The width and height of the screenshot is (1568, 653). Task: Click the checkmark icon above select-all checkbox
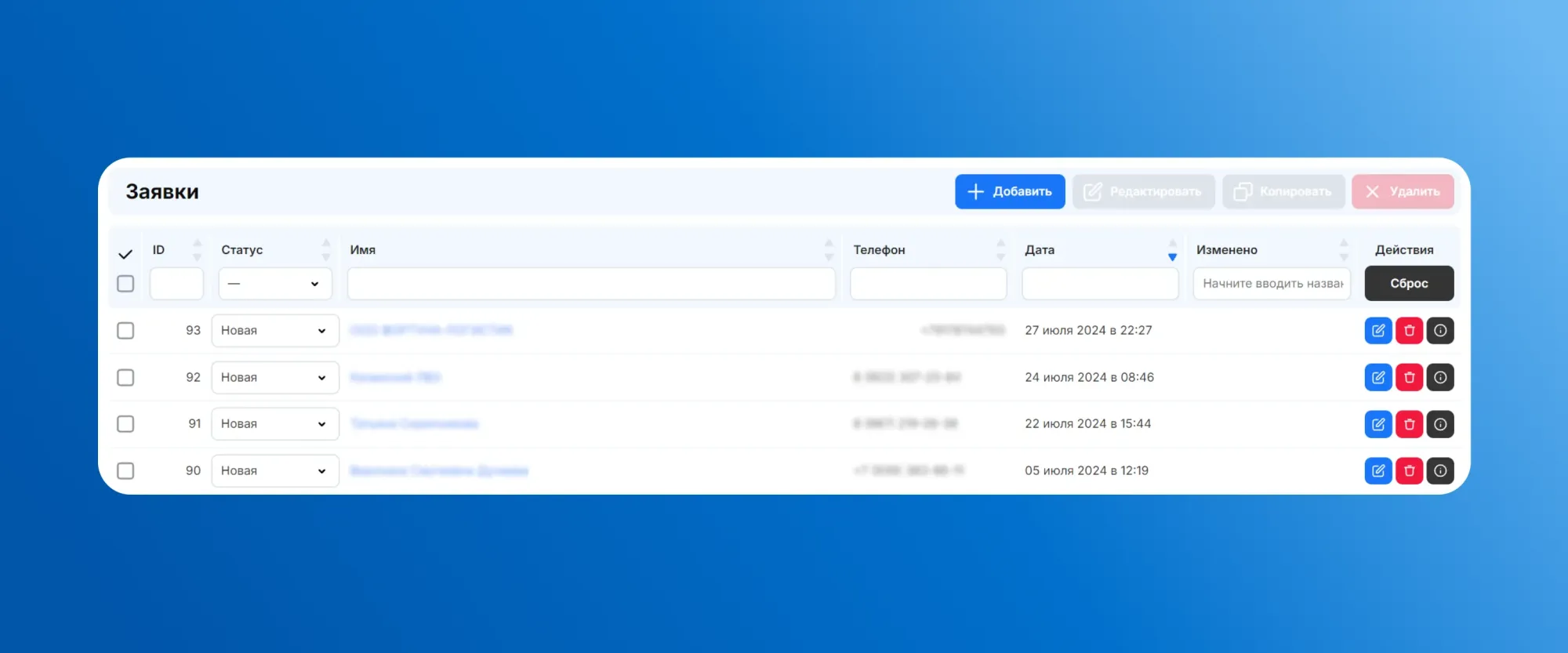(x=125, y=254)
